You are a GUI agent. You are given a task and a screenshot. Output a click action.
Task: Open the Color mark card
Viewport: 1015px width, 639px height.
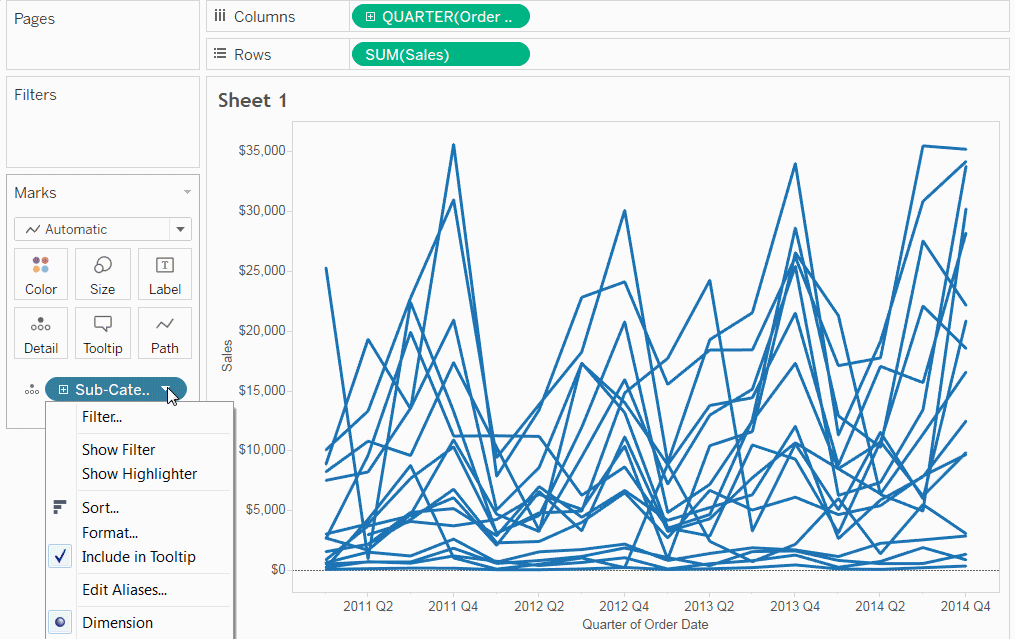point(41,274)
